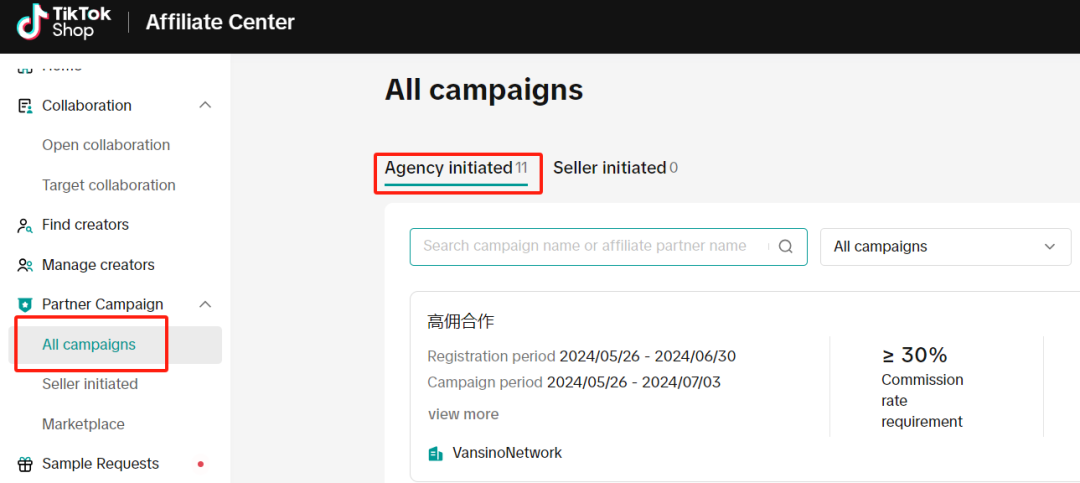The width and height of the screenshot is (1080, 483).
Task: Switch to the Seller initiated tab
Action: [x=610, y=169]
